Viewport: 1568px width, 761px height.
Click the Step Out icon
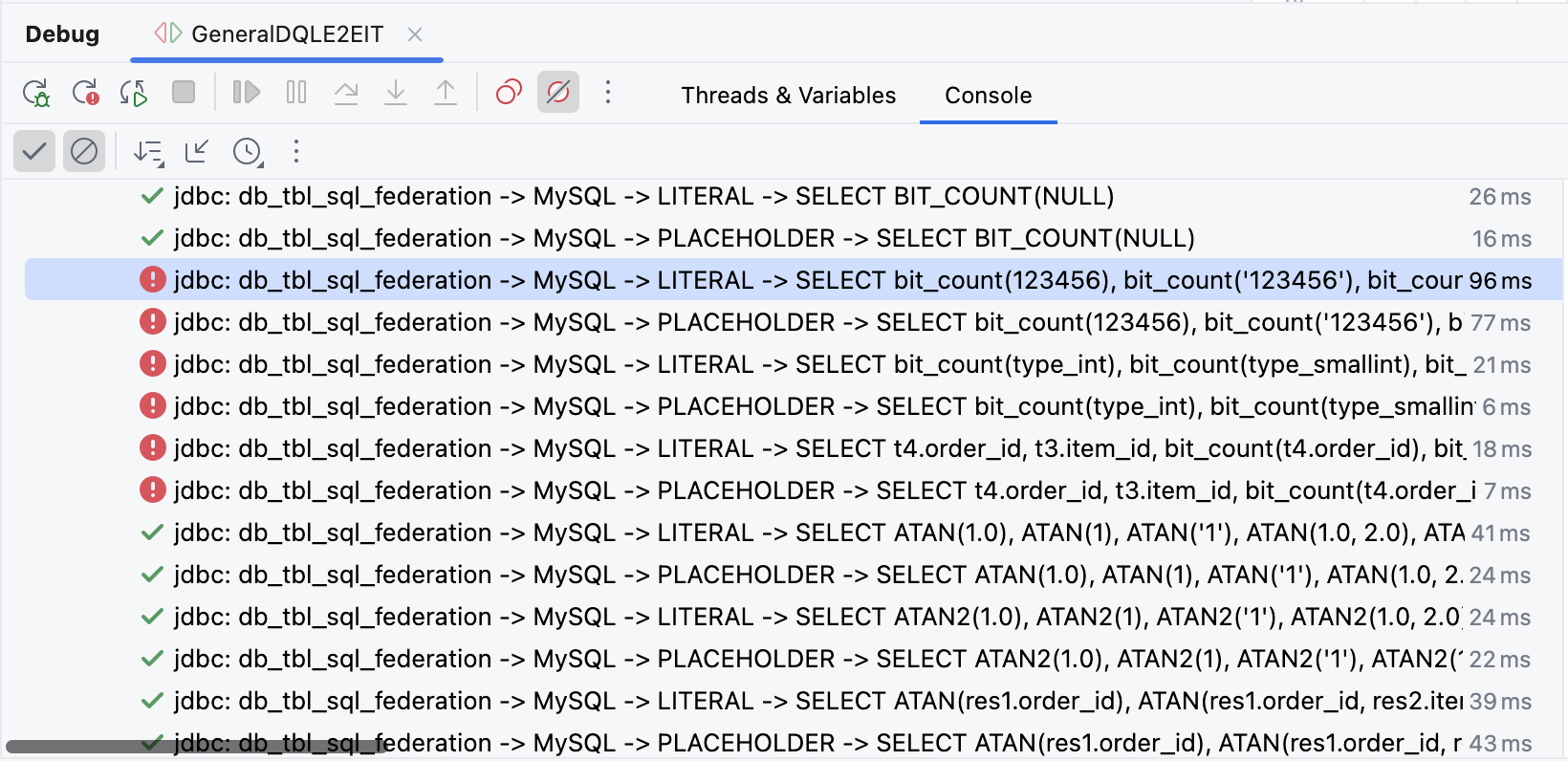[446, 93]
